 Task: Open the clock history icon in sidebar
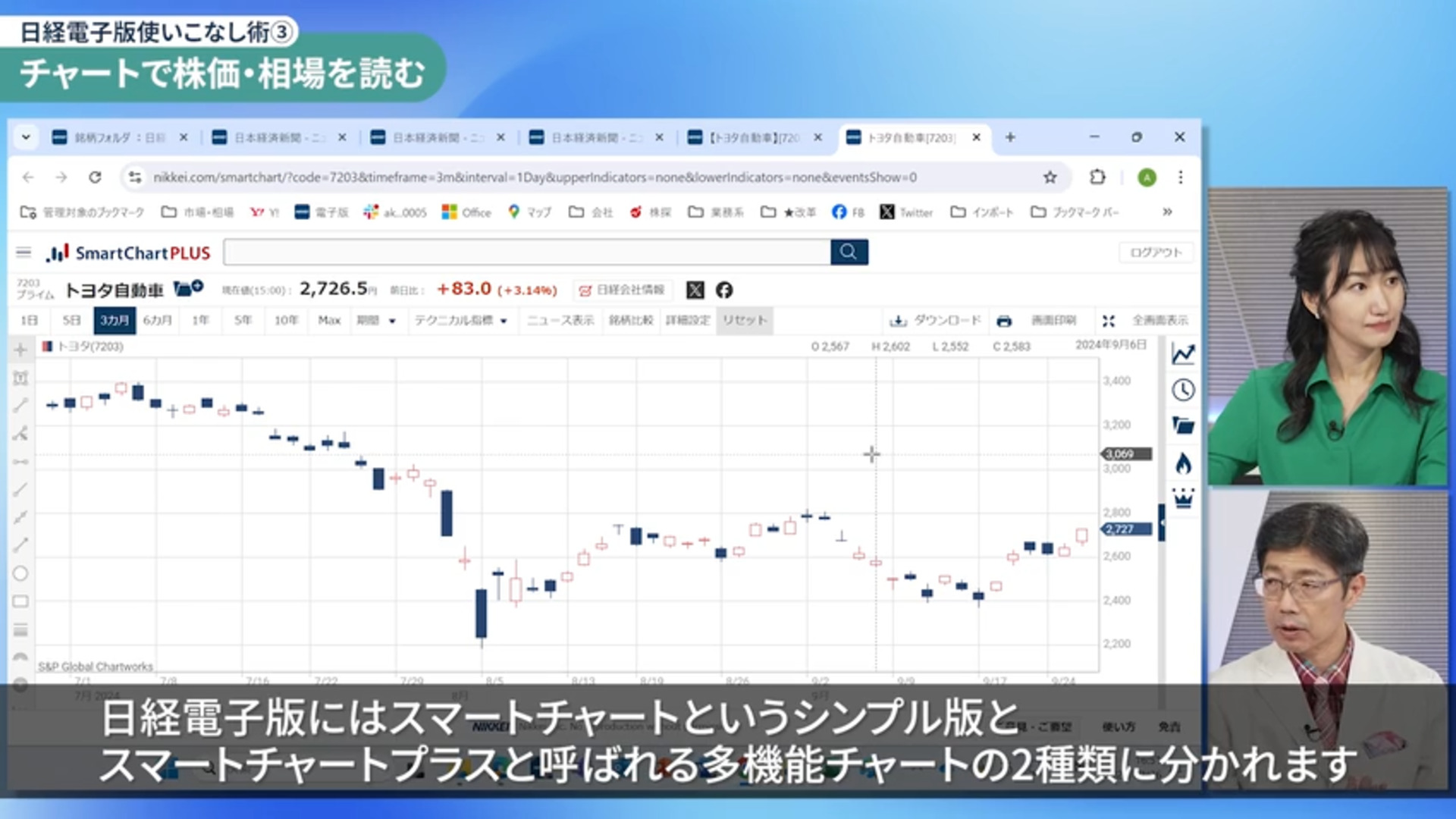[1183, 390]
